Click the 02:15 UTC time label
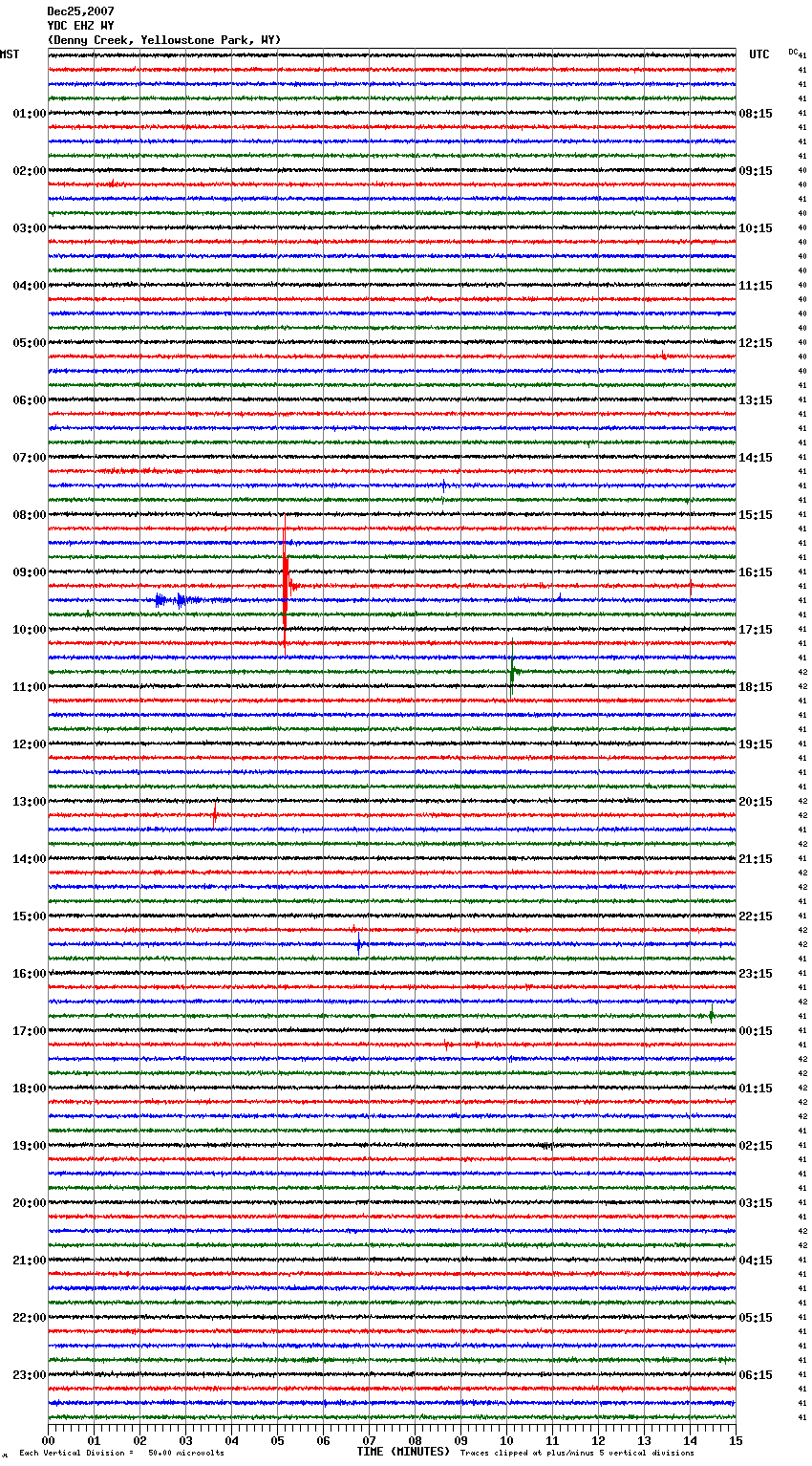 [756, 1146]
